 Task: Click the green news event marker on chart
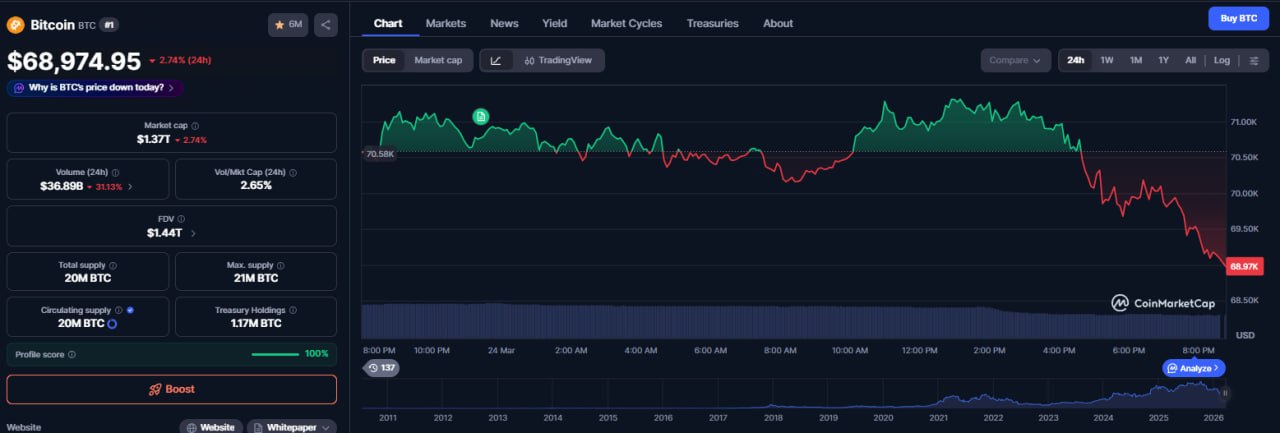click(x=481, y=117)
